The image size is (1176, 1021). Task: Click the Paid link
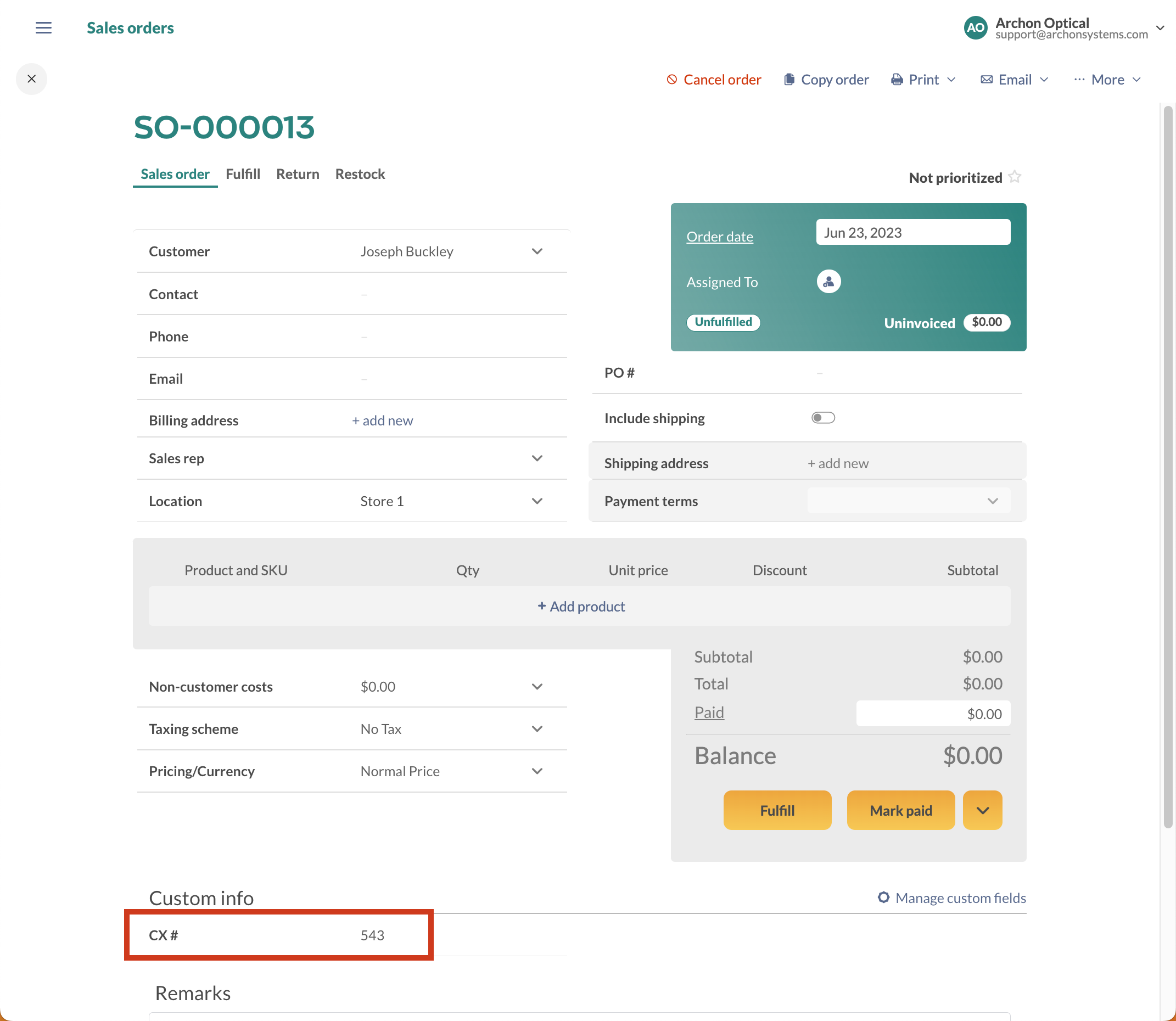pos(709,712)
